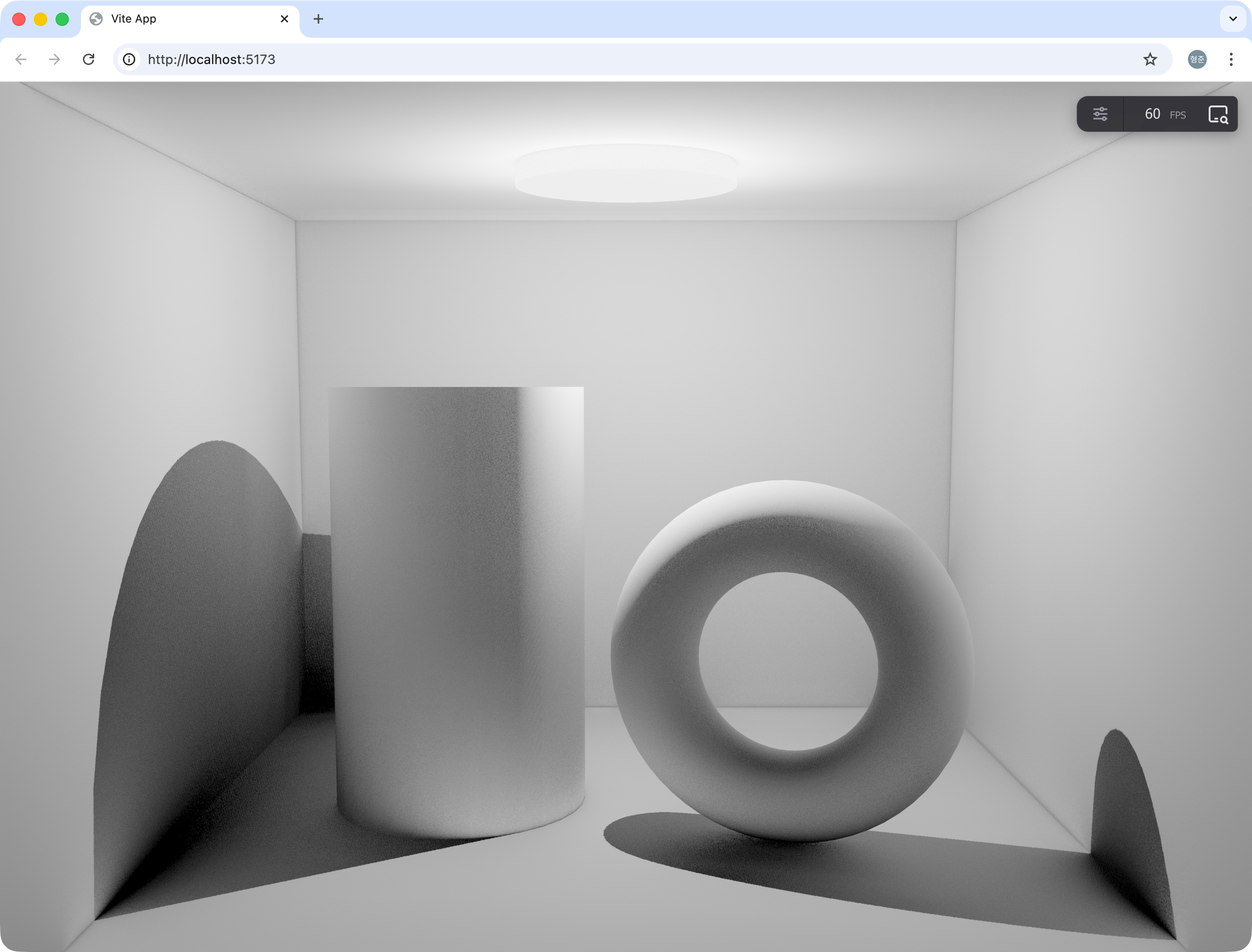Open Chrome's three-dot menu
Viewport: 1252px width, 952px height.
tap(1231, 59)
